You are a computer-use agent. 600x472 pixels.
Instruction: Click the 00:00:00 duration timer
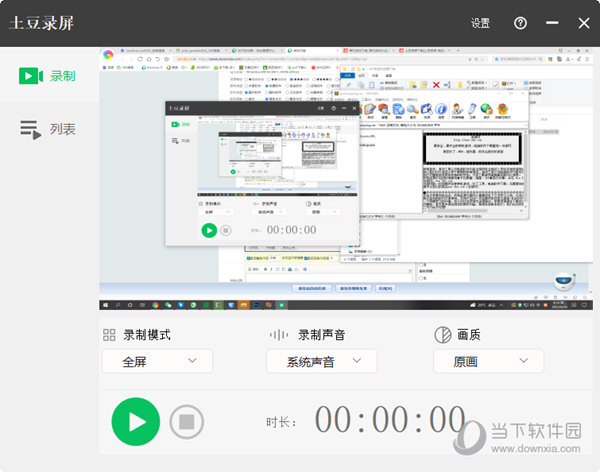(390, 419)
